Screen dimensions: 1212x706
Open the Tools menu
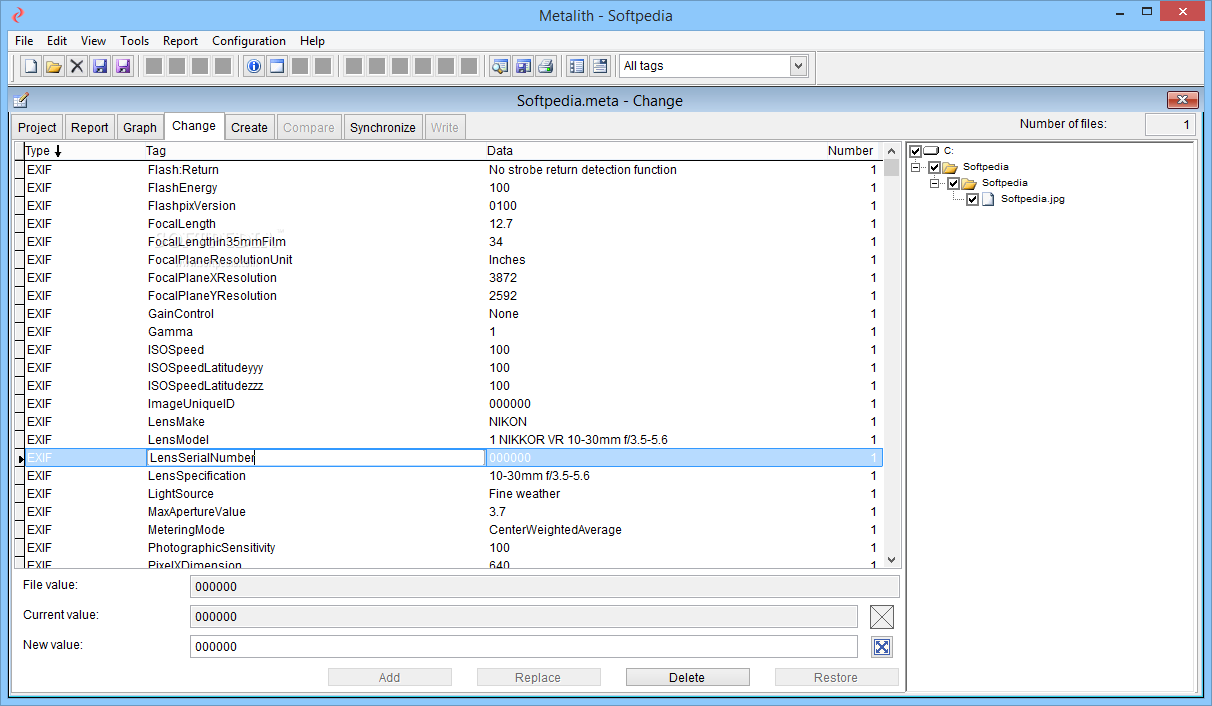pos(135,41)
